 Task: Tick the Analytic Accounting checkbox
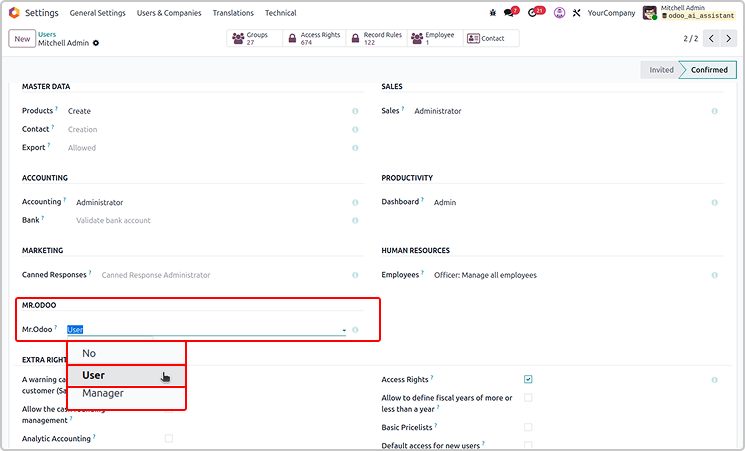click(169, 438)
